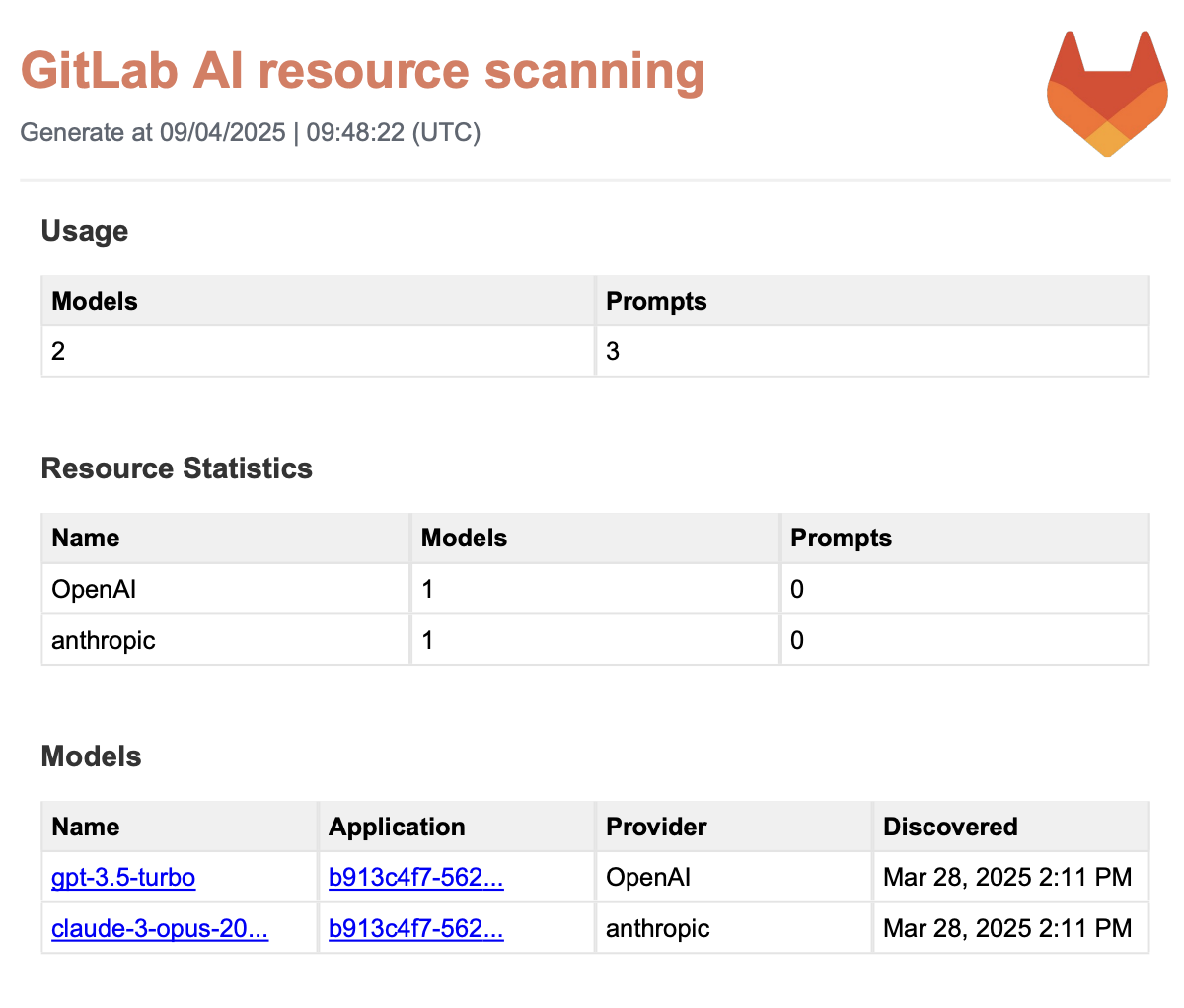Click the Discovered column header
Image resolution: width=1184 pixels, height=1008 pixels.
point(949,827)
